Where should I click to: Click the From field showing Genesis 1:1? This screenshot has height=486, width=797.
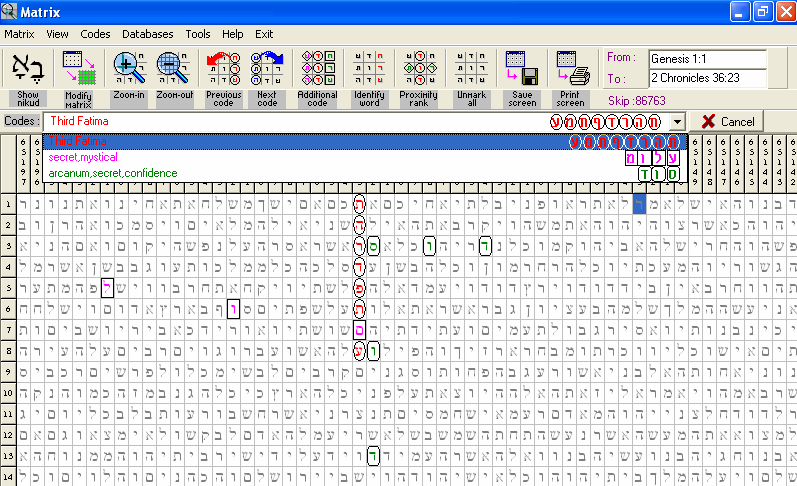[706, 58]
